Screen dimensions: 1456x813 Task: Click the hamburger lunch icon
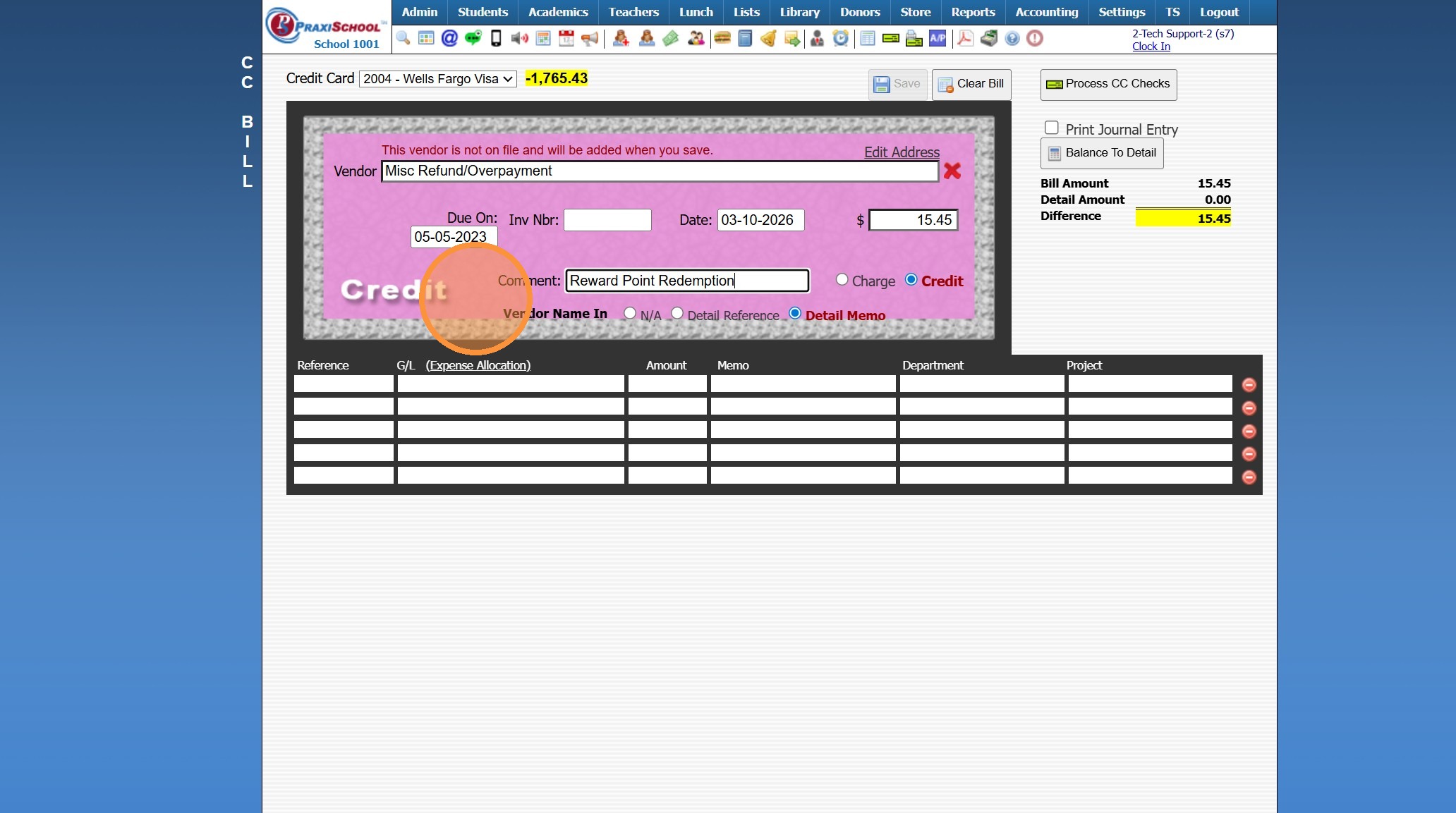point(722,38)
